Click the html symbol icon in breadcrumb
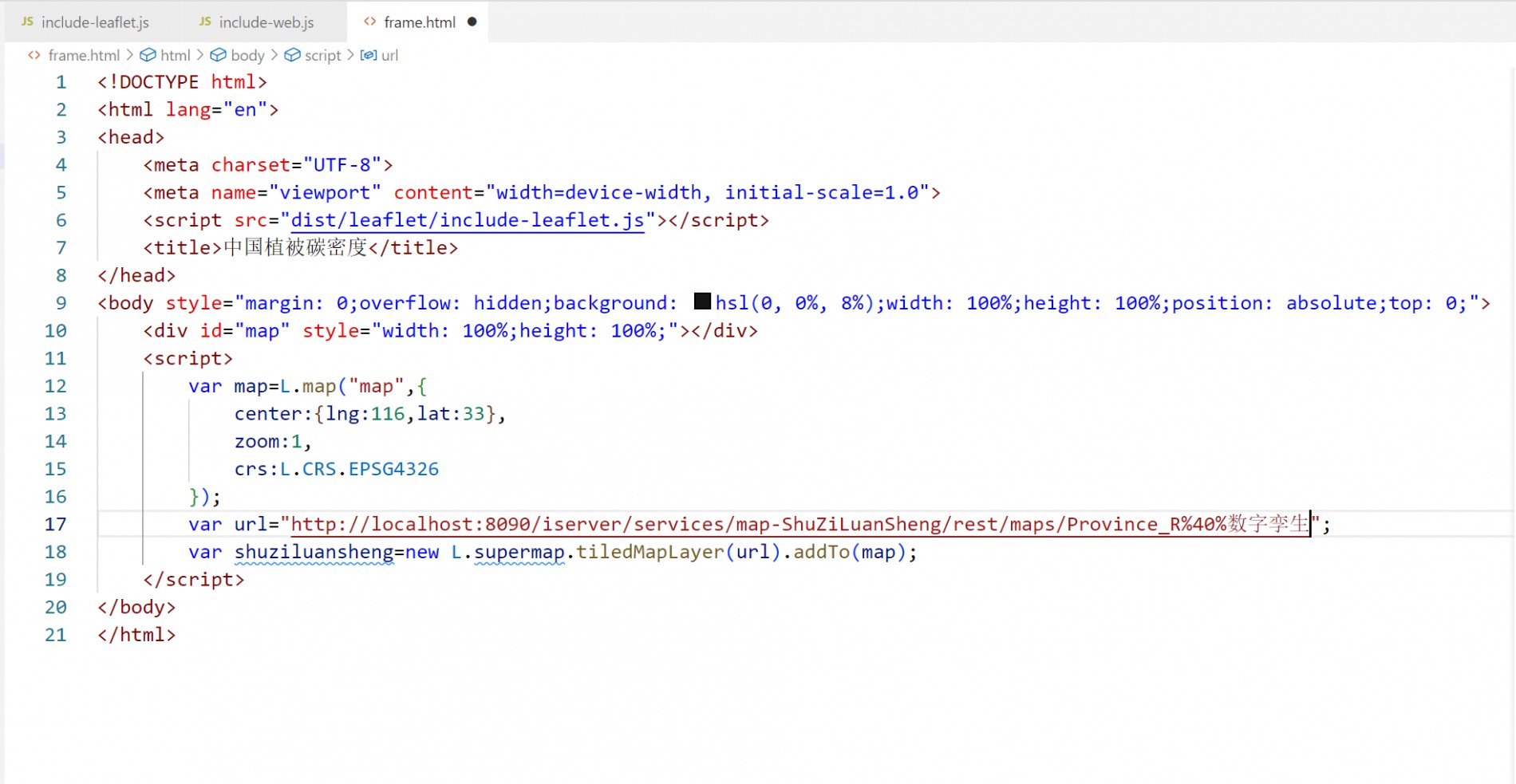This screenshot has width=1516, height=784. click(x=148, y=55)
